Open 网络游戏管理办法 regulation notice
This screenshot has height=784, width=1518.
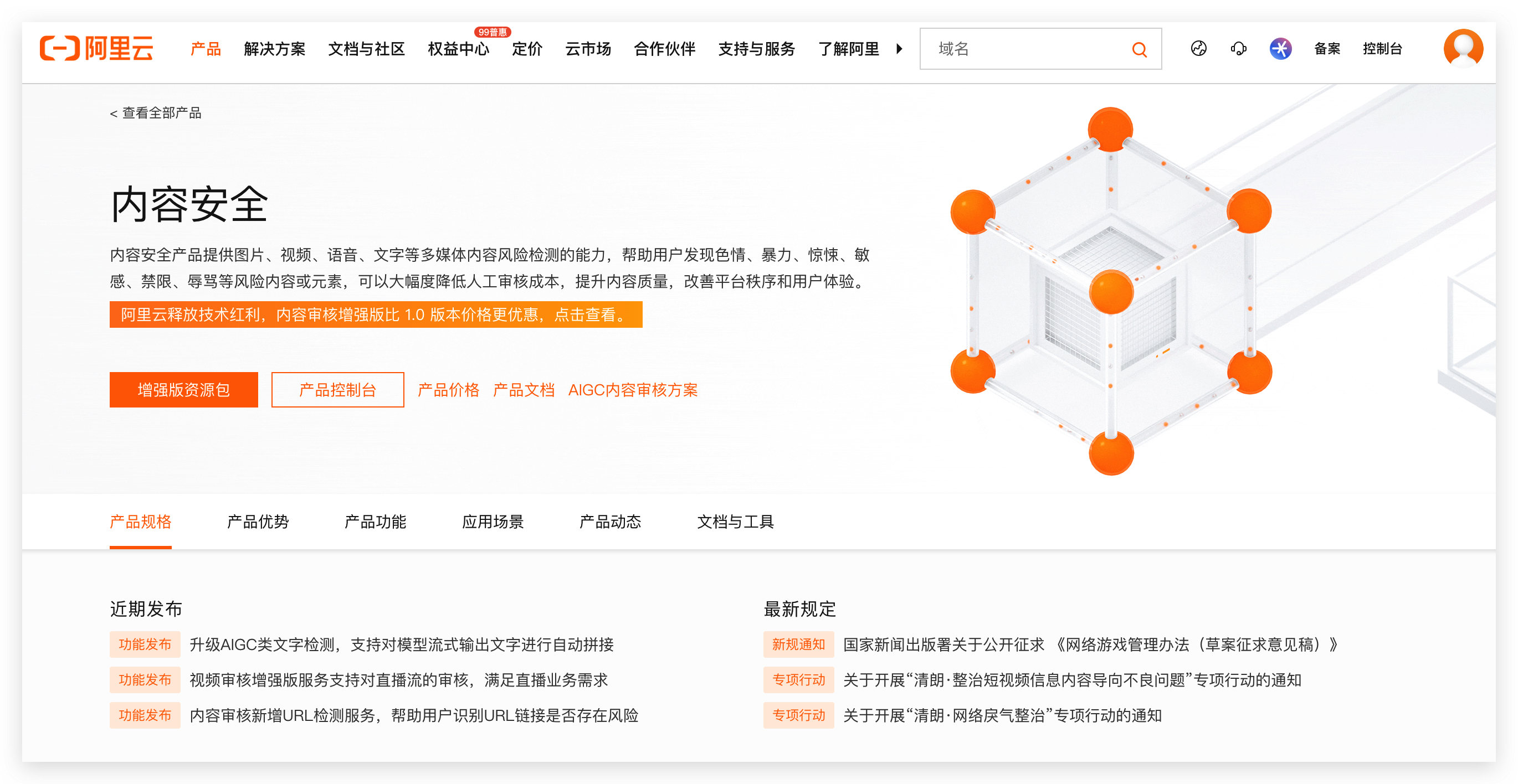tap(1090, 644)
